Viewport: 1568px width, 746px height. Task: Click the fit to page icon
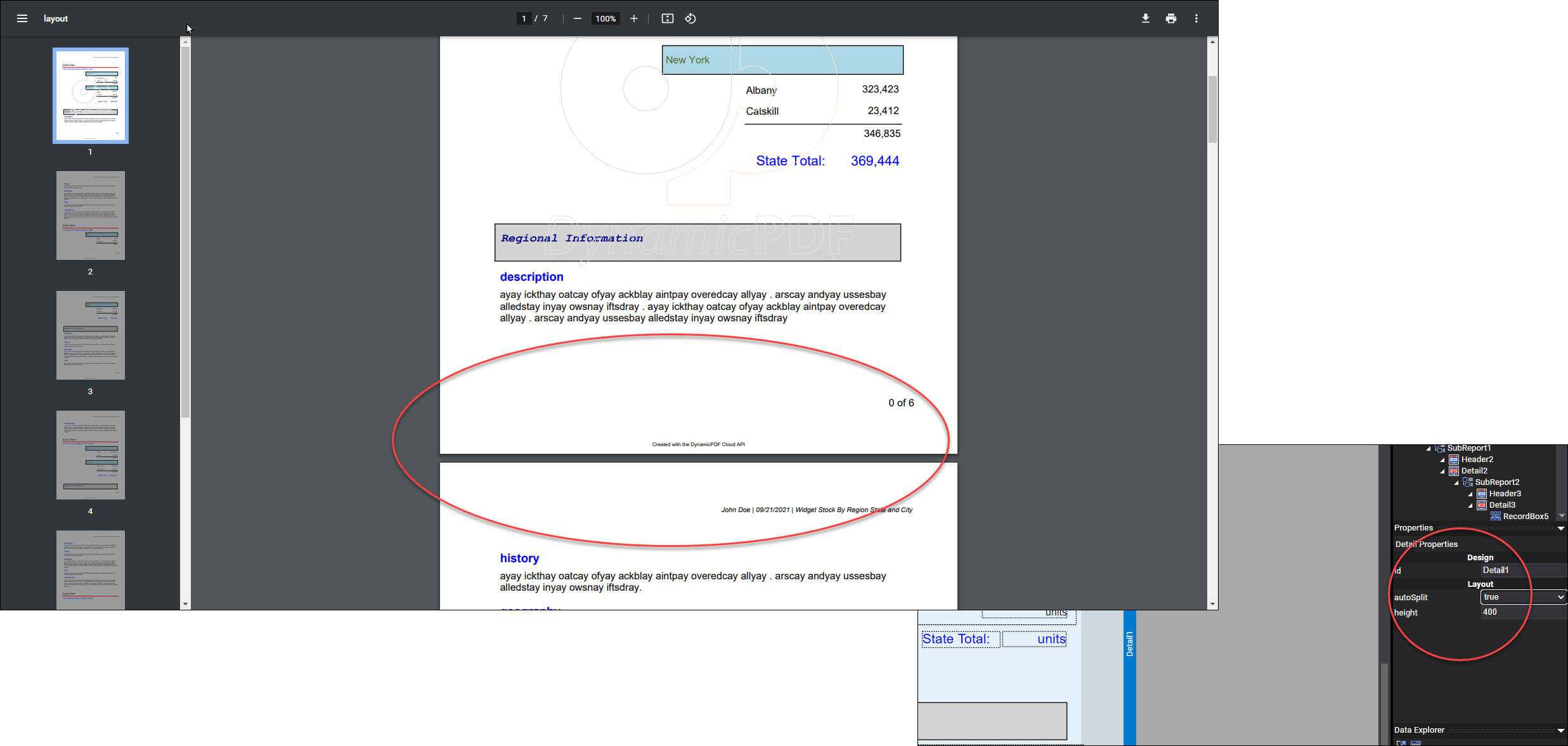pyautogui.click(x=667, y=18)
